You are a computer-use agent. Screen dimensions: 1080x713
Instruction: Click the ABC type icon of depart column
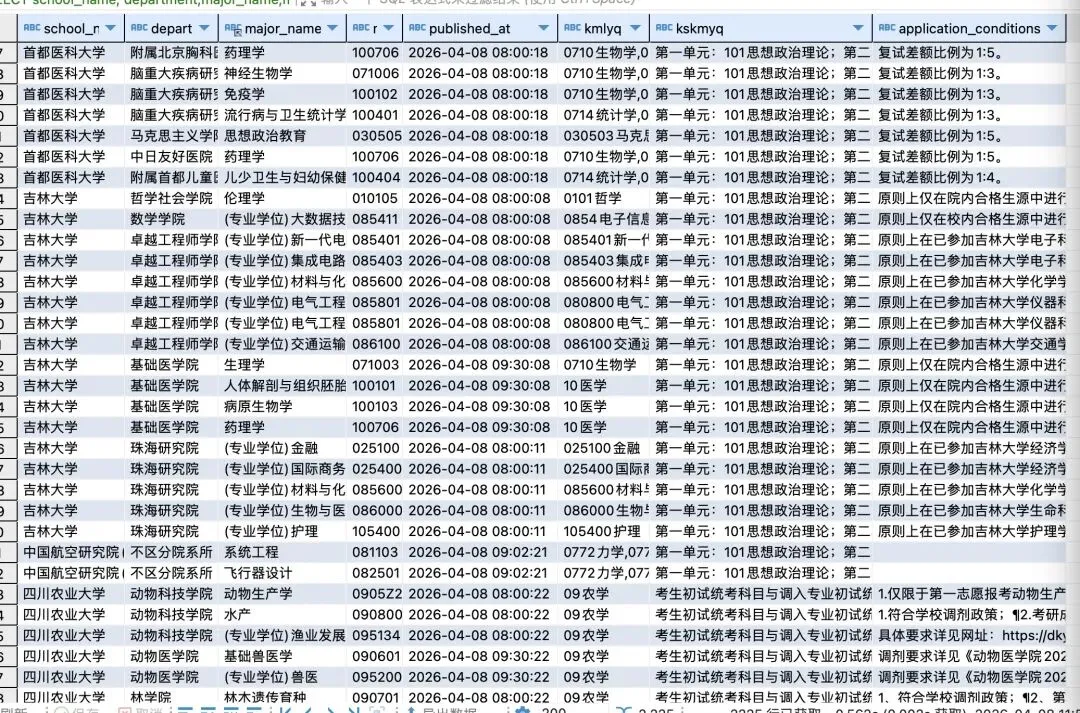pos(139,28)
